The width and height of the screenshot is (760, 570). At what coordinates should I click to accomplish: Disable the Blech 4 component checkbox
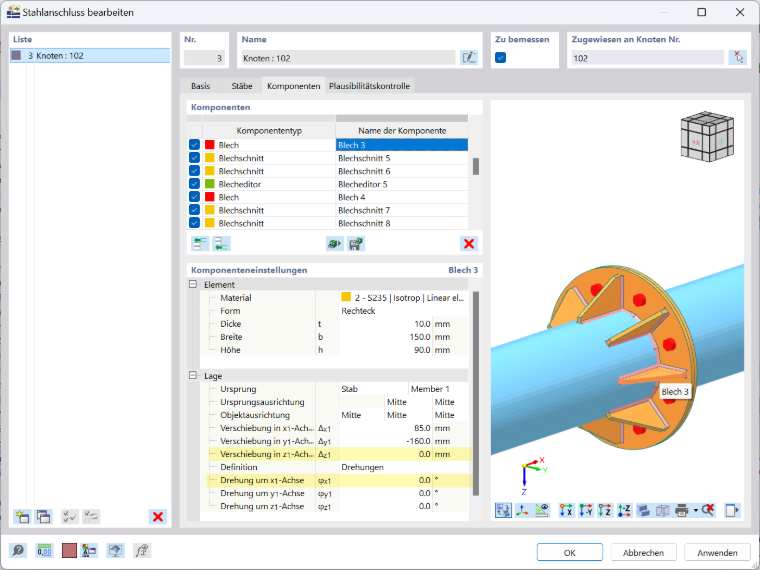coord(194,197)
